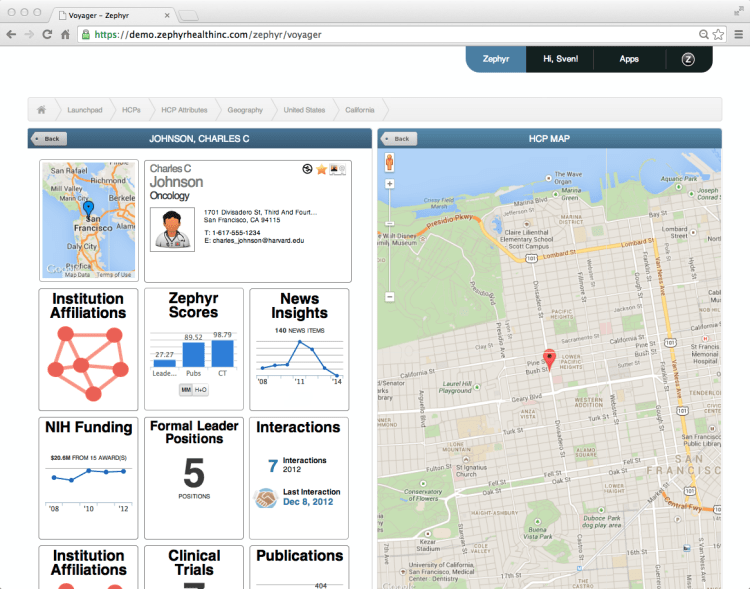Open the News Insights tile
750x589 pixels.
click(299, 349)
